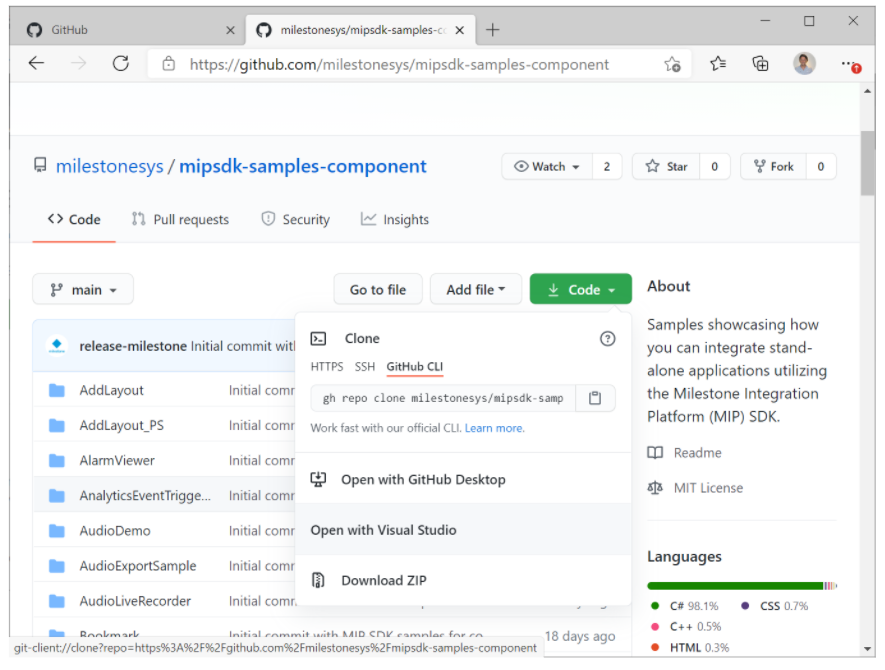Expand the main branch selector
Screen dimensions: 885x670
pyautogui.click(x=83, y=290)
